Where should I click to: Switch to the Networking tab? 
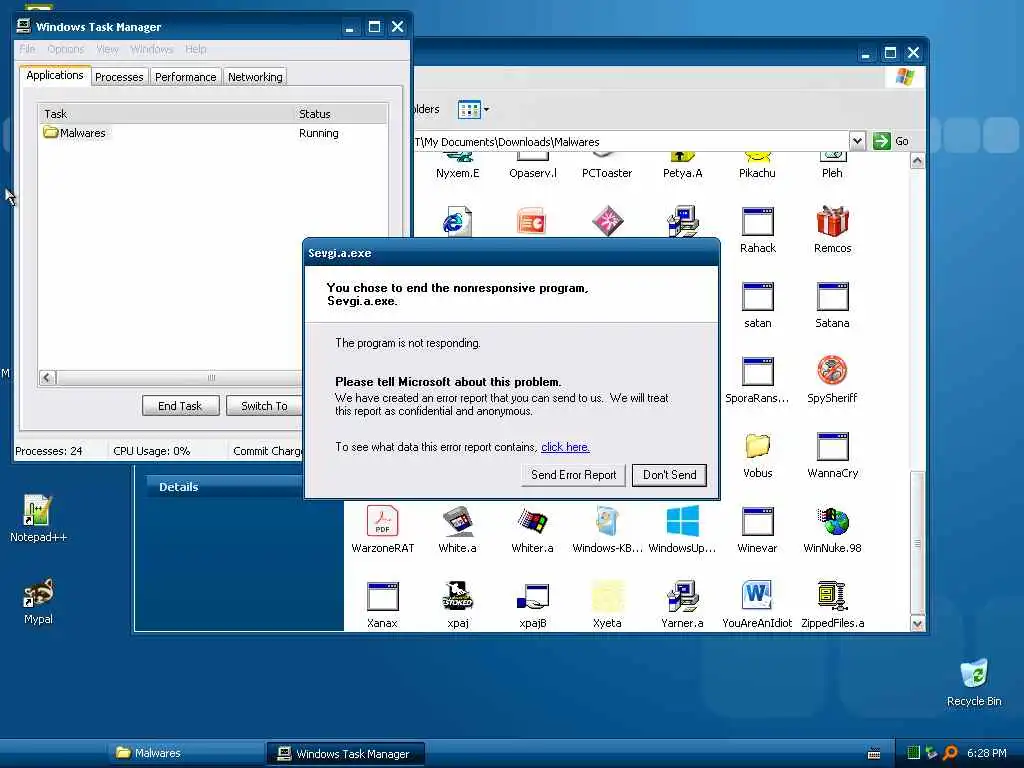(x=255, y=77)
